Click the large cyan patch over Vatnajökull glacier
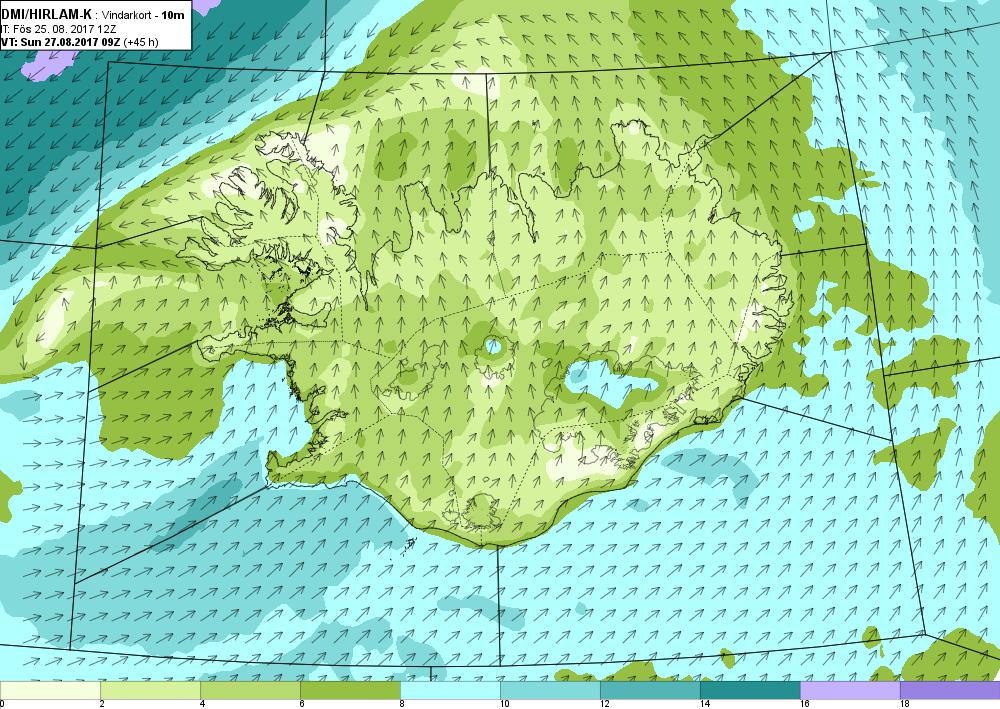The width and height of the screenshot is (1000, 709). [x=609, y=384]
